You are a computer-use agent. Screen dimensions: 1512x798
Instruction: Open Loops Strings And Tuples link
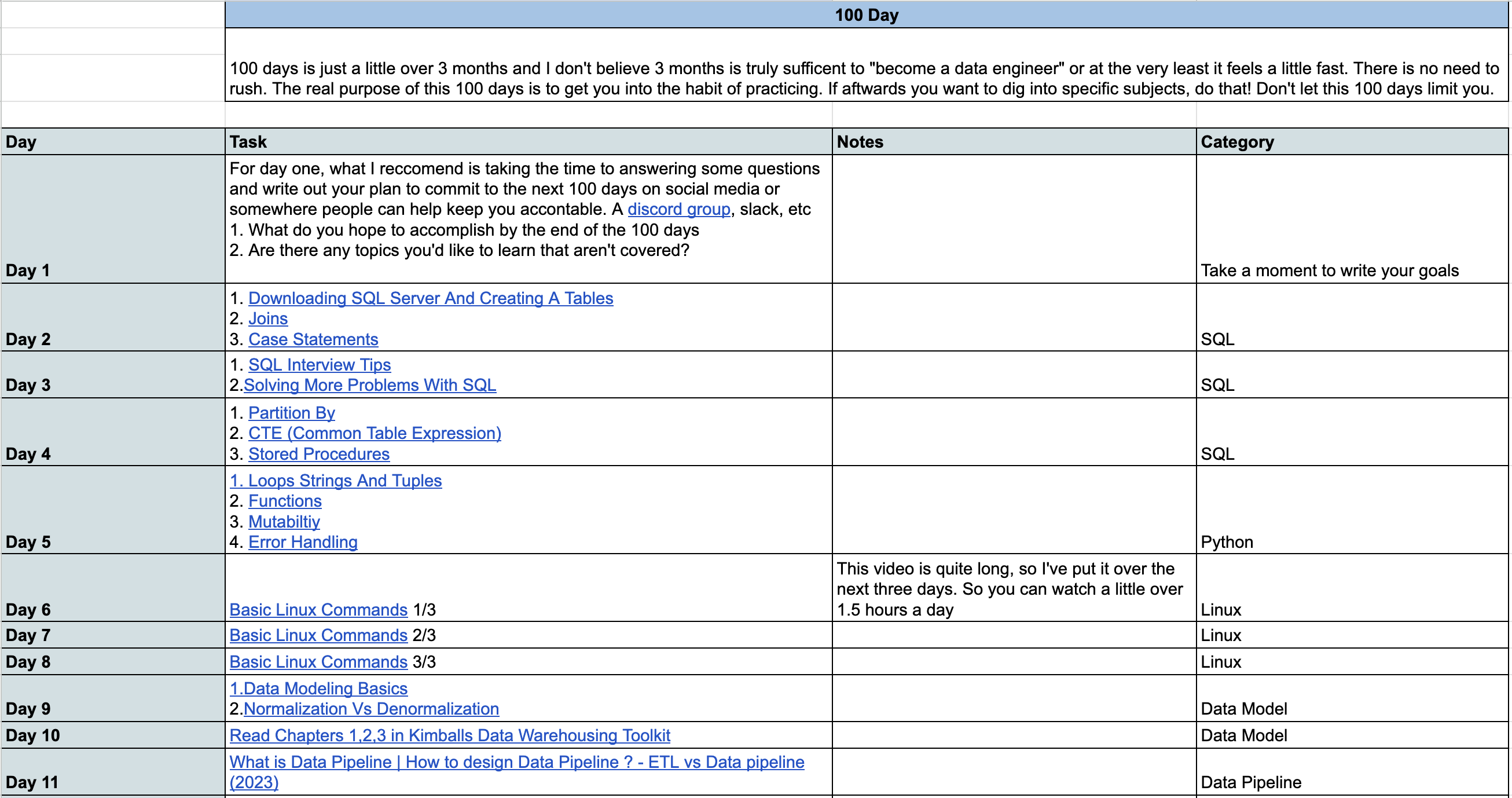(x=335, y=480)
